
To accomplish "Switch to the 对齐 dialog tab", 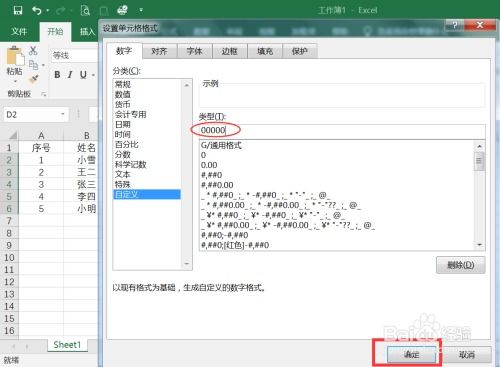I will pyautogui.click(x=159, y=51).
